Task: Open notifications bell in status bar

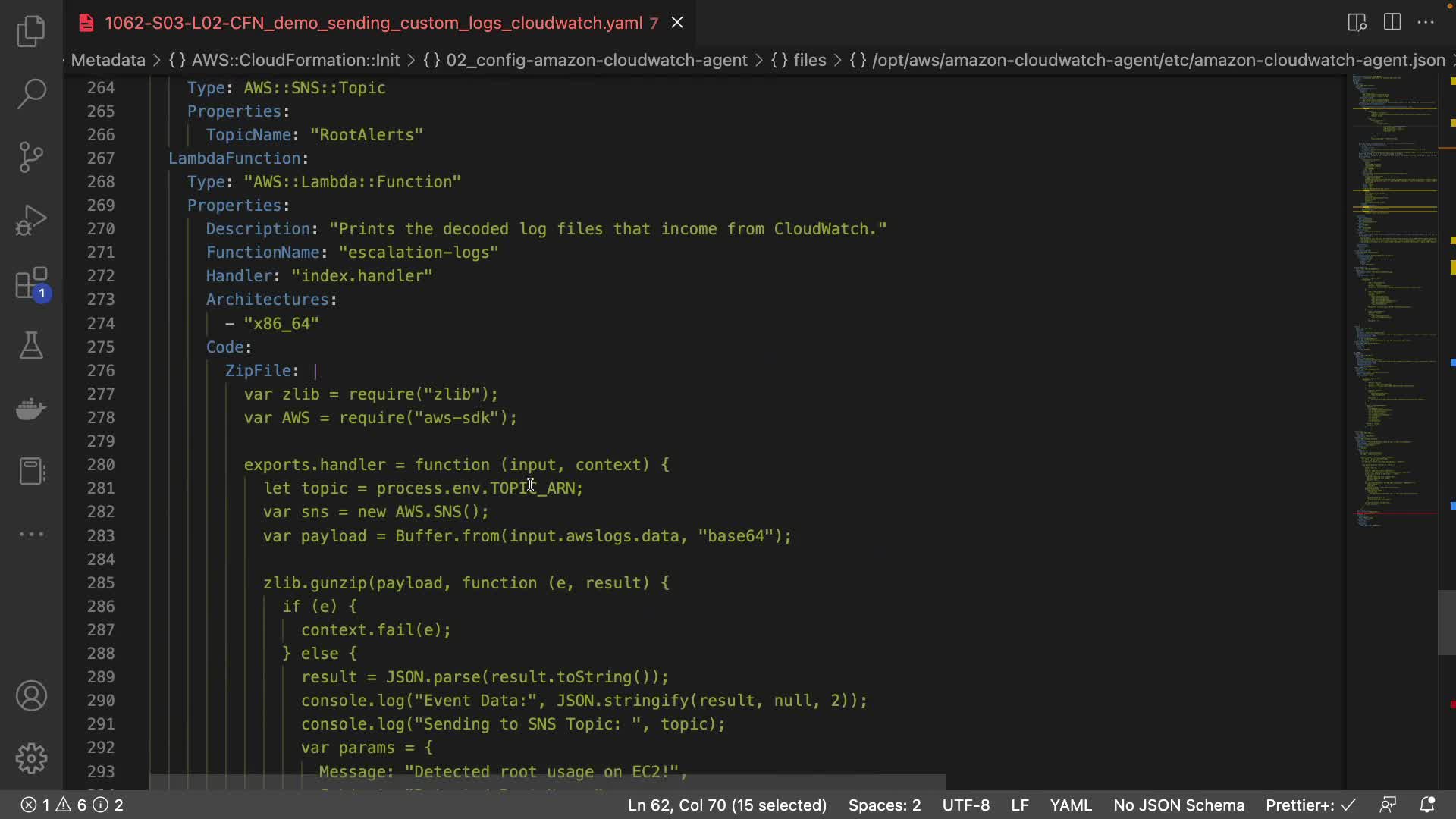Action: click(x=1426, y=805)
